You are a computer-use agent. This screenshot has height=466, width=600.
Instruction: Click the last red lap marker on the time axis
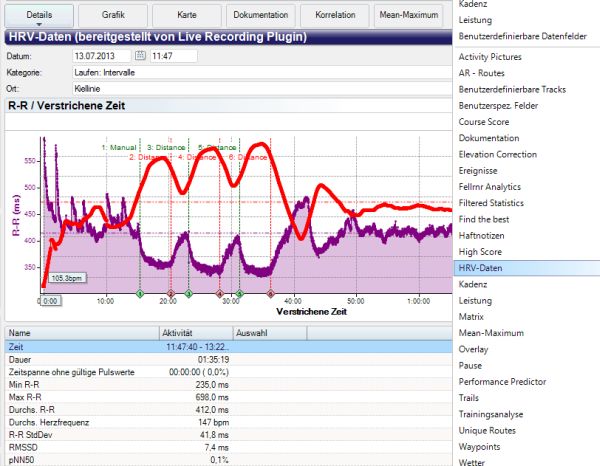click(270, 294)
